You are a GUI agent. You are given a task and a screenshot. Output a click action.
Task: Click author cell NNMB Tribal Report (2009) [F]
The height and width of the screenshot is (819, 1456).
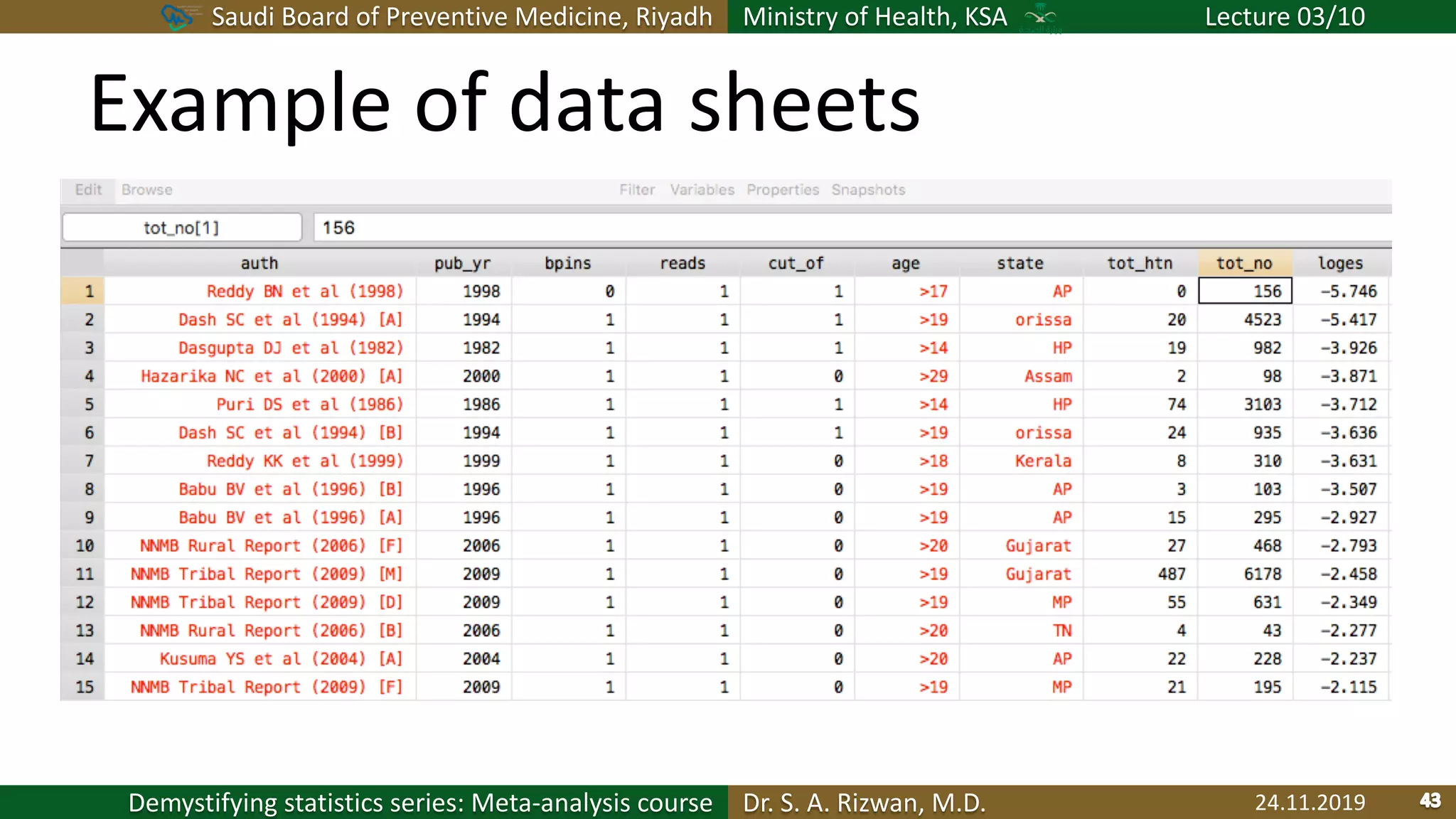point(260,687)
